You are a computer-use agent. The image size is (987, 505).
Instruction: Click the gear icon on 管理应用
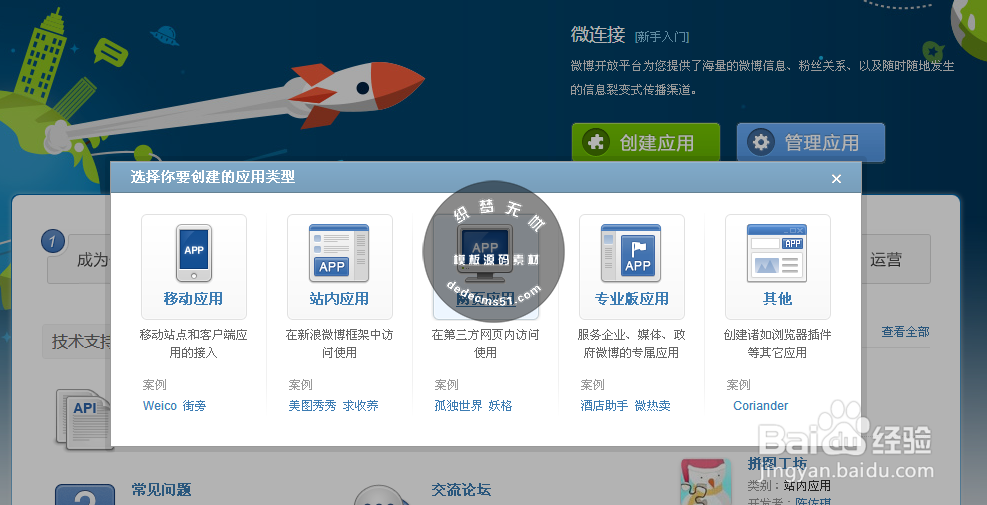pyautogui.click(x=760, y=142)
